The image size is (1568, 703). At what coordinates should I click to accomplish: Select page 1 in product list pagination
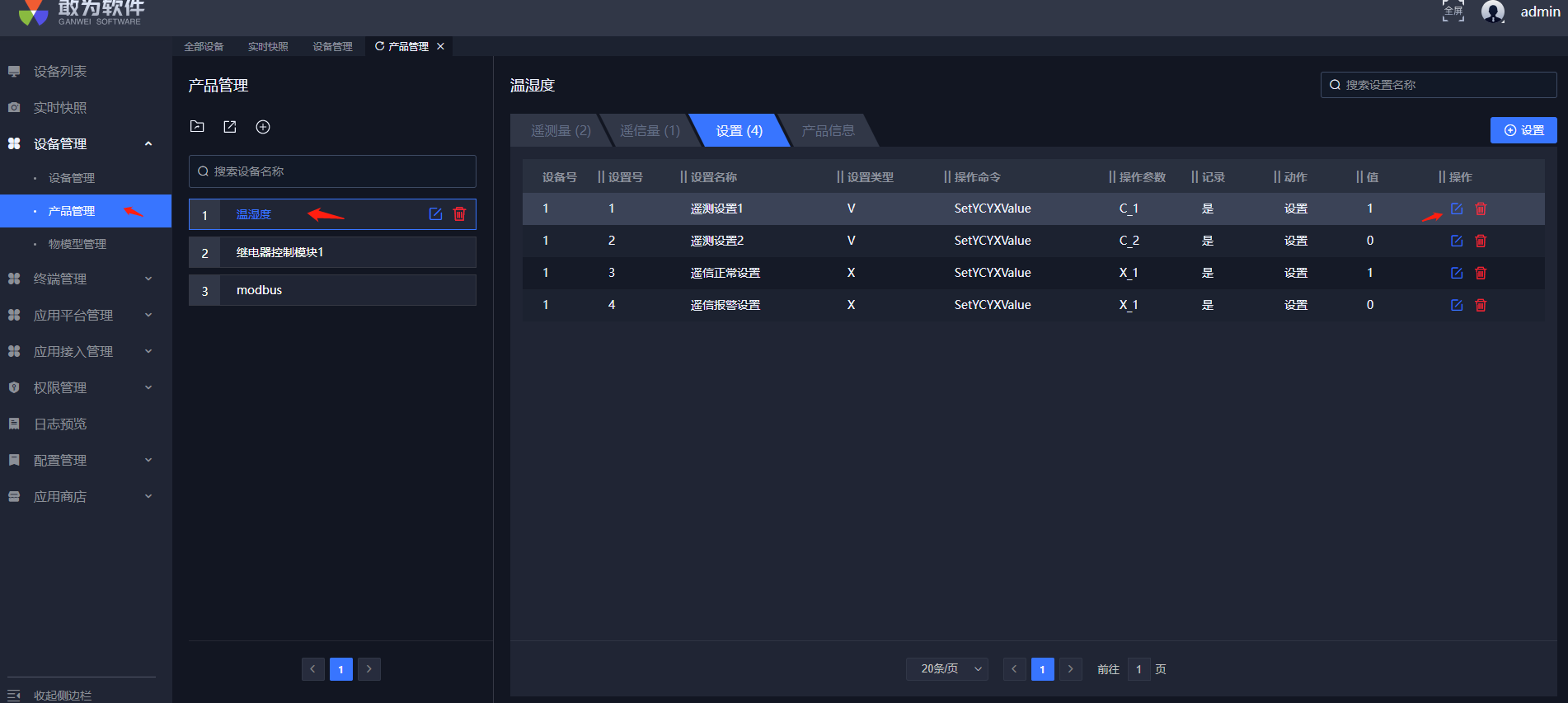tap(341, 669)
